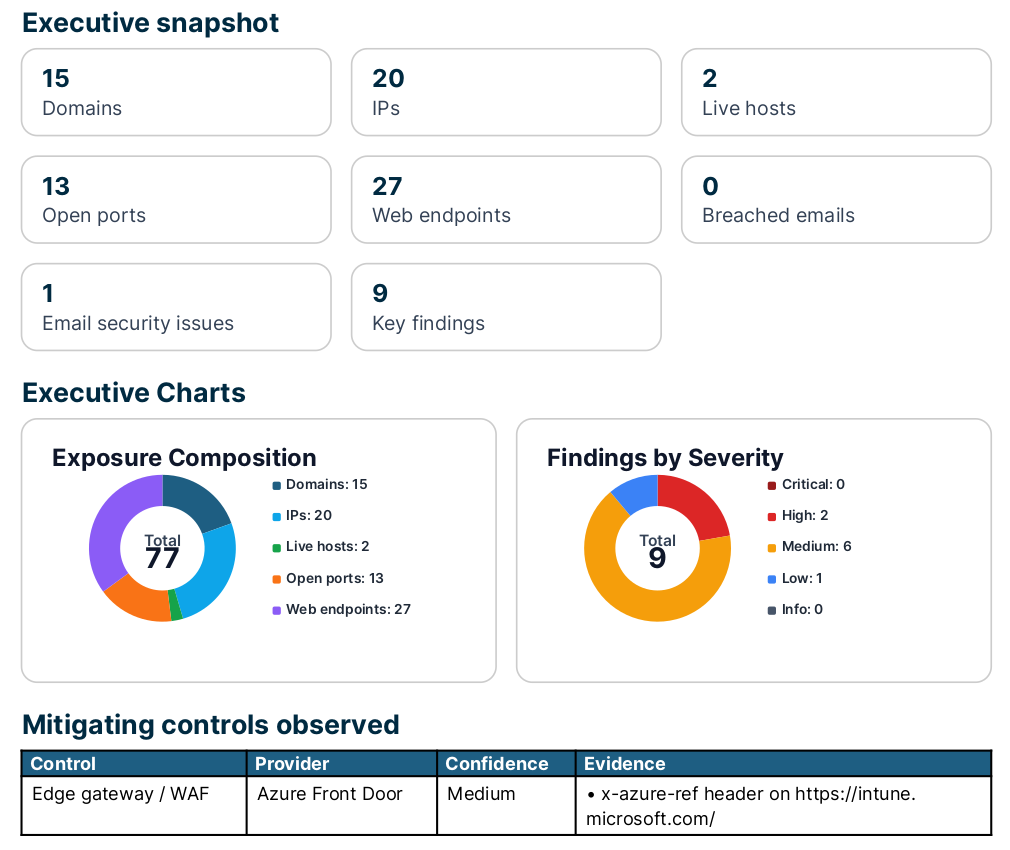
Task: Select the Breached emails metric card
Action: [836, 200]
